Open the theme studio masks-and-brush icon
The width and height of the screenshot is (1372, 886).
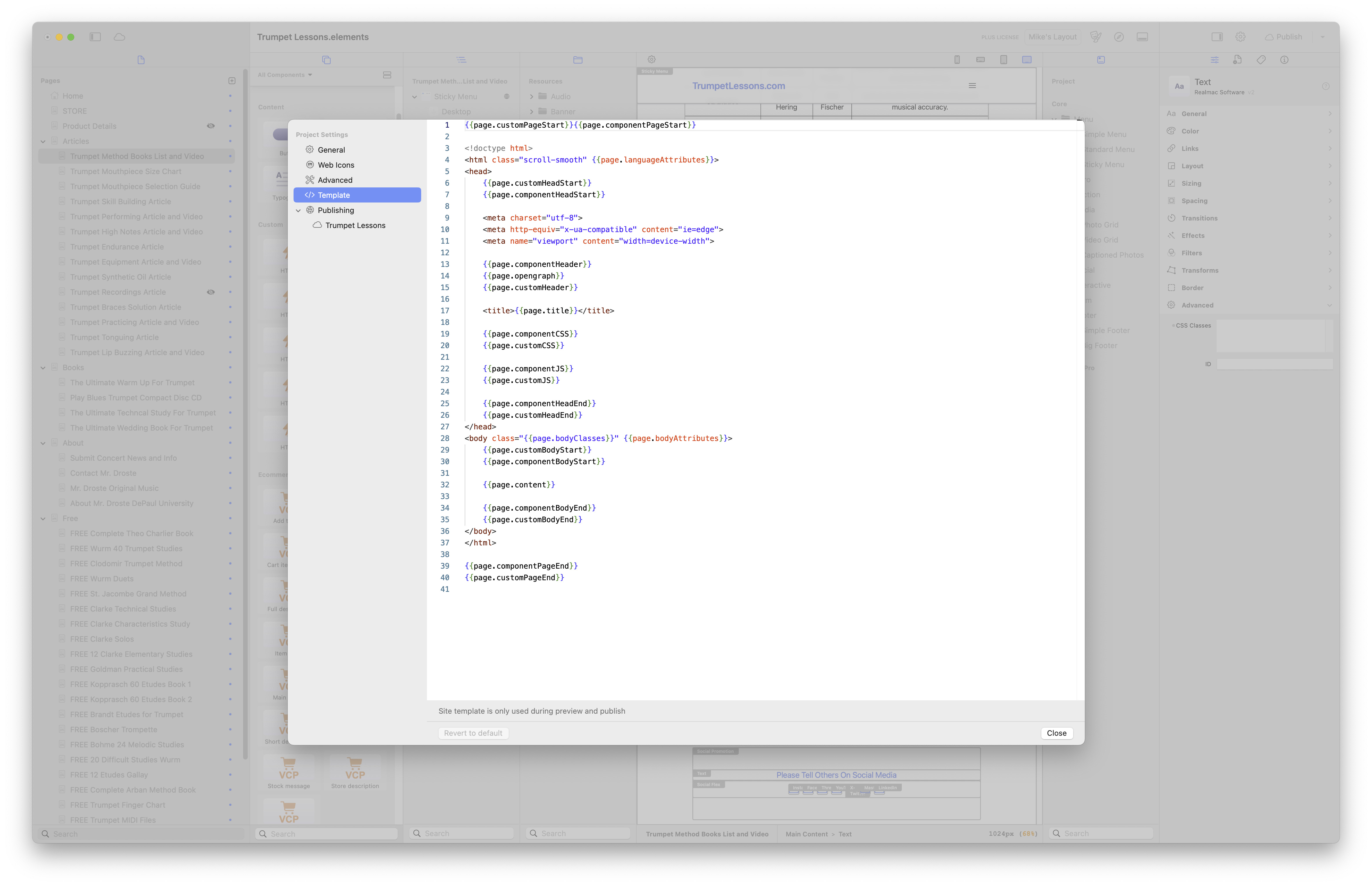coord(1095,37)
